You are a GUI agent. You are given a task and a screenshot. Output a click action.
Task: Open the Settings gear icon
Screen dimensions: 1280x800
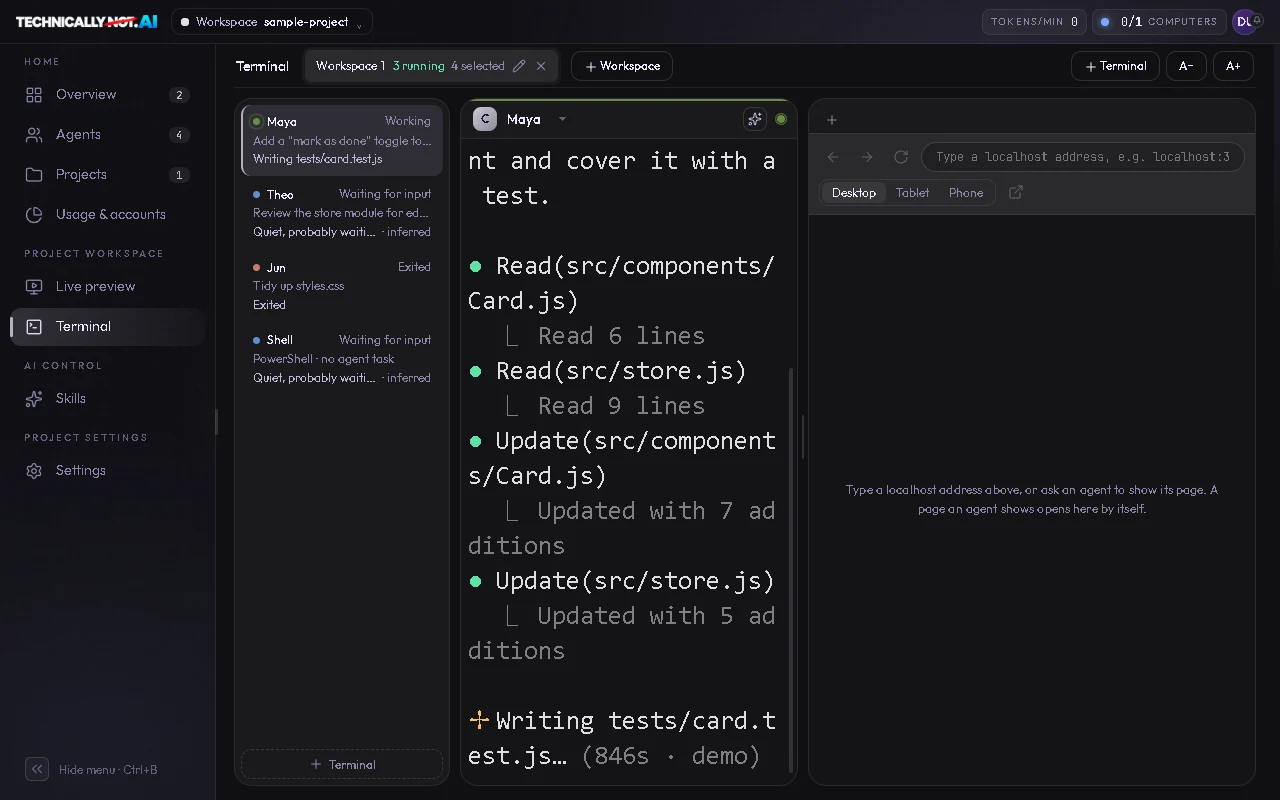[x=34, y=471]
